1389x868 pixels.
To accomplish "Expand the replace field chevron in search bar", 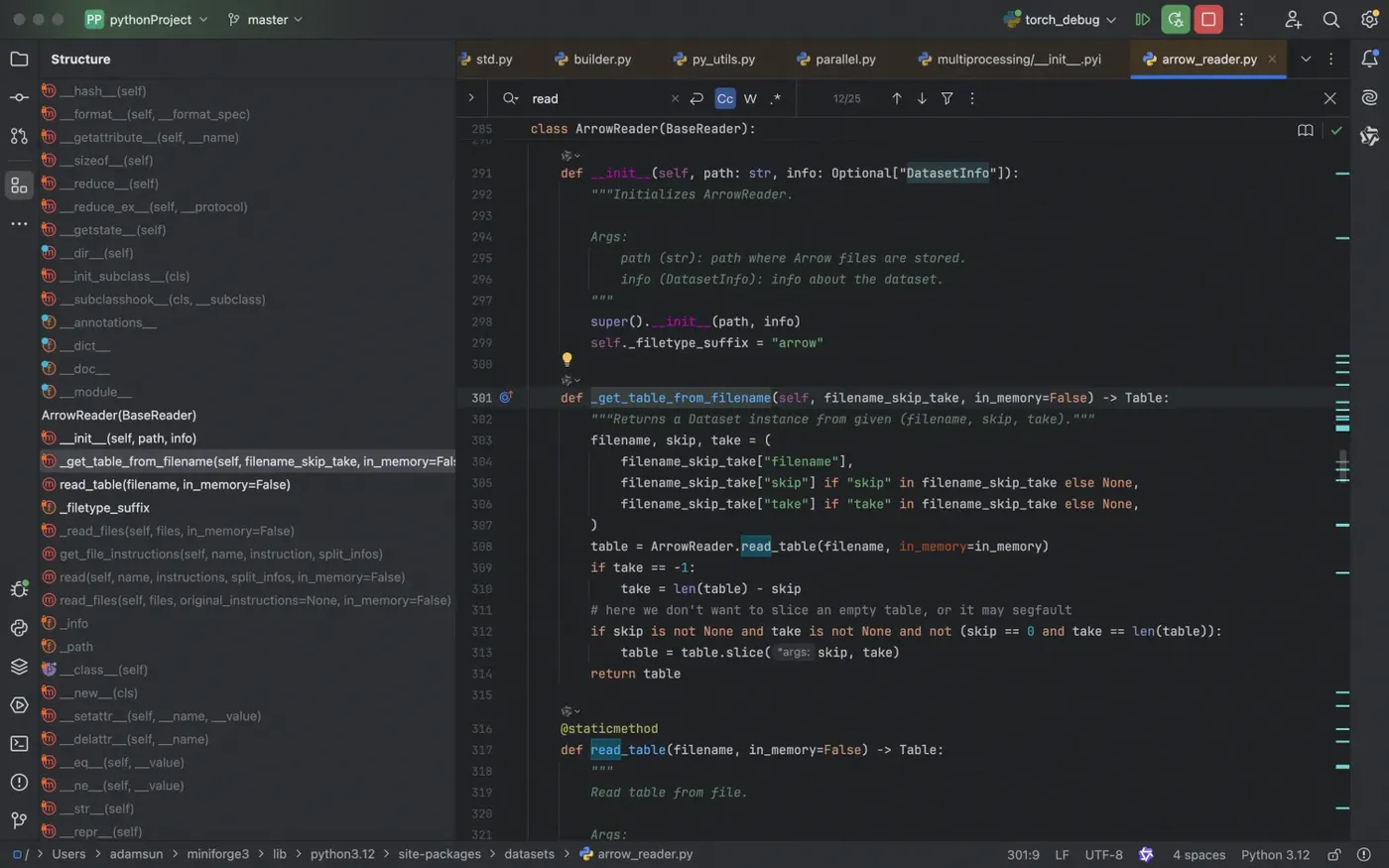I will [x=471, y=97].
